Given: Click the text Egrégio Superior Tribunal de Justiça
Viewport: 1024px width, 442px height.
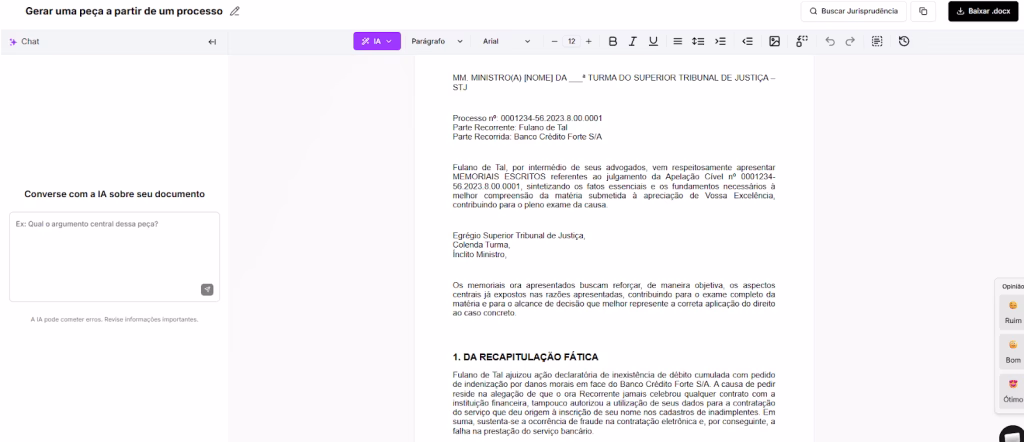Looking at the screenshot, I should (519, 236).
